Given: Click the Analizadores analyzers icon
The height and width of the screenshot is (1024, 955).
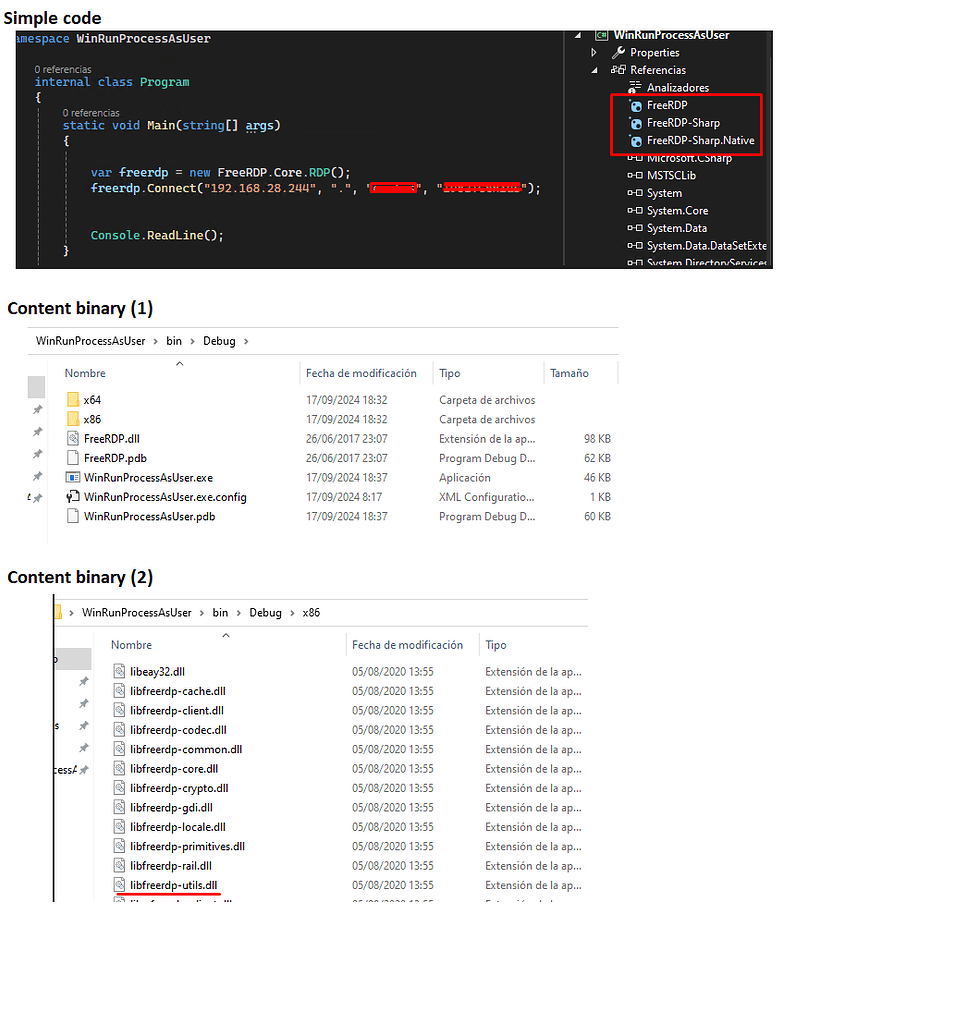Looking at the screenshot, I should click(x=637, y=87).
